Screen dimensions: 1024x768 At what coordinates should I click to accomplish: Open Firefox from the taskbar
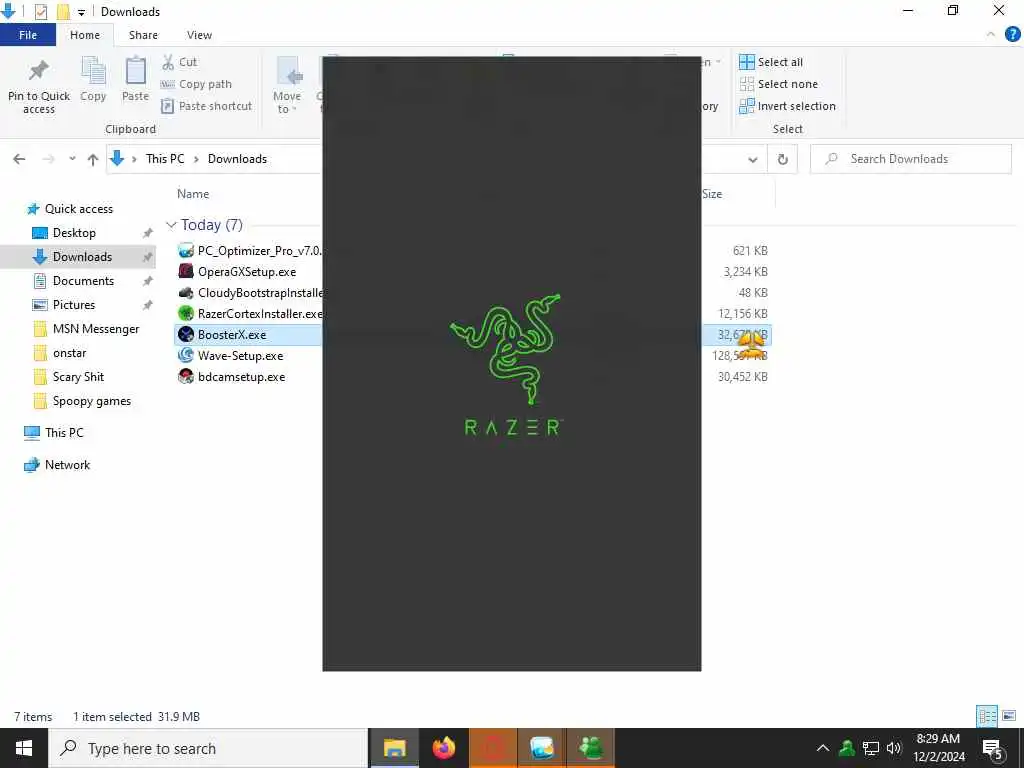point(443,748)
